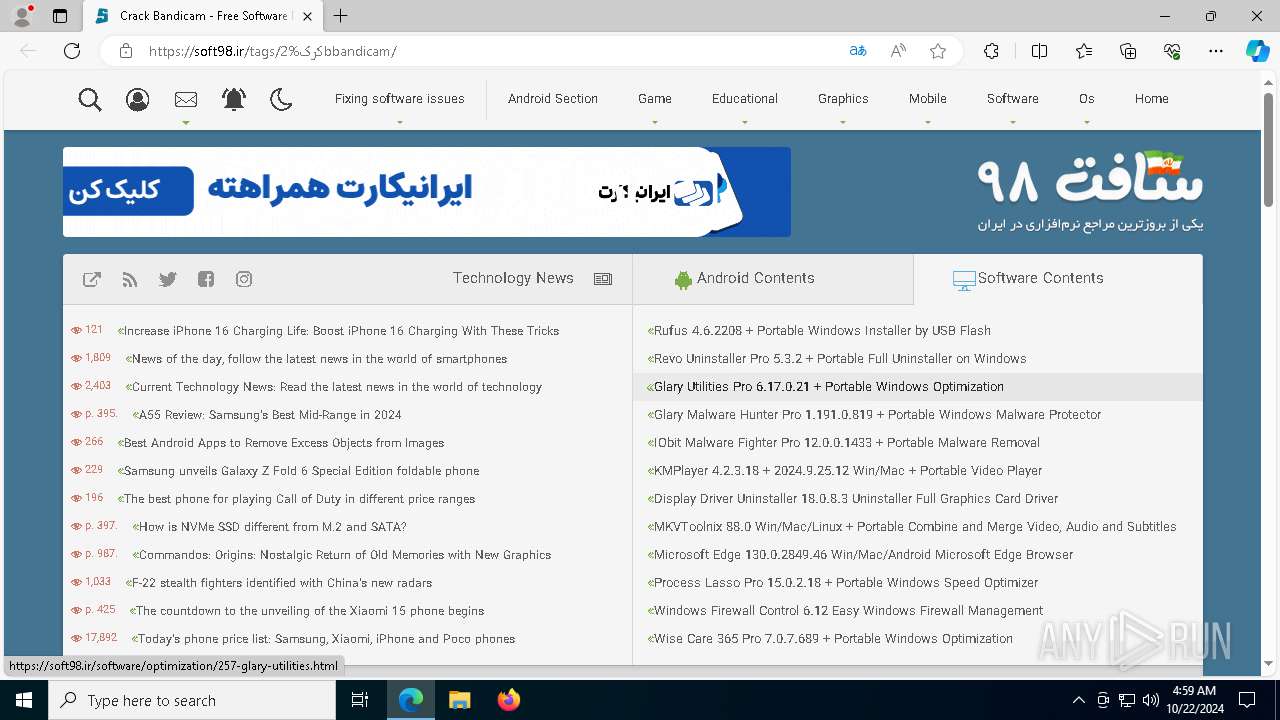1280x720 pixels.
Task: Open NVMe SSD vs M.2 article
Action: point(272,527)
